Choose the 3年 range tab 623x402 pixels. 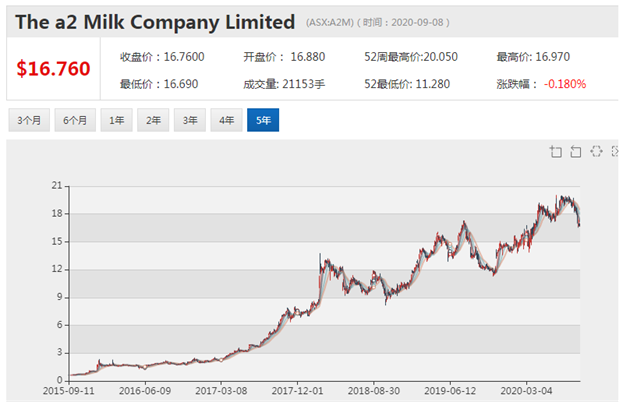tap(190, 120)
